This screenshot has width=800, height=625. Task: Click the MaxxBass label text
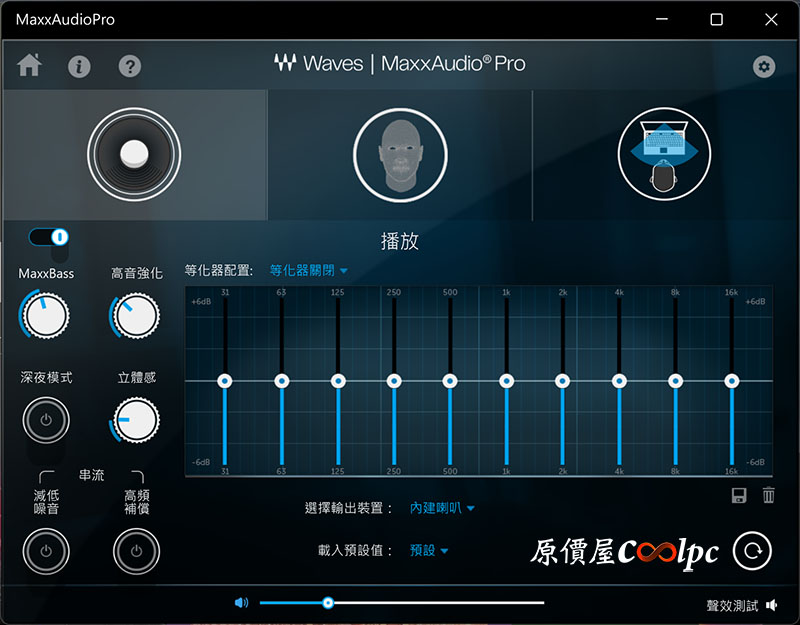pyautogui.click(x=46, y=274)
